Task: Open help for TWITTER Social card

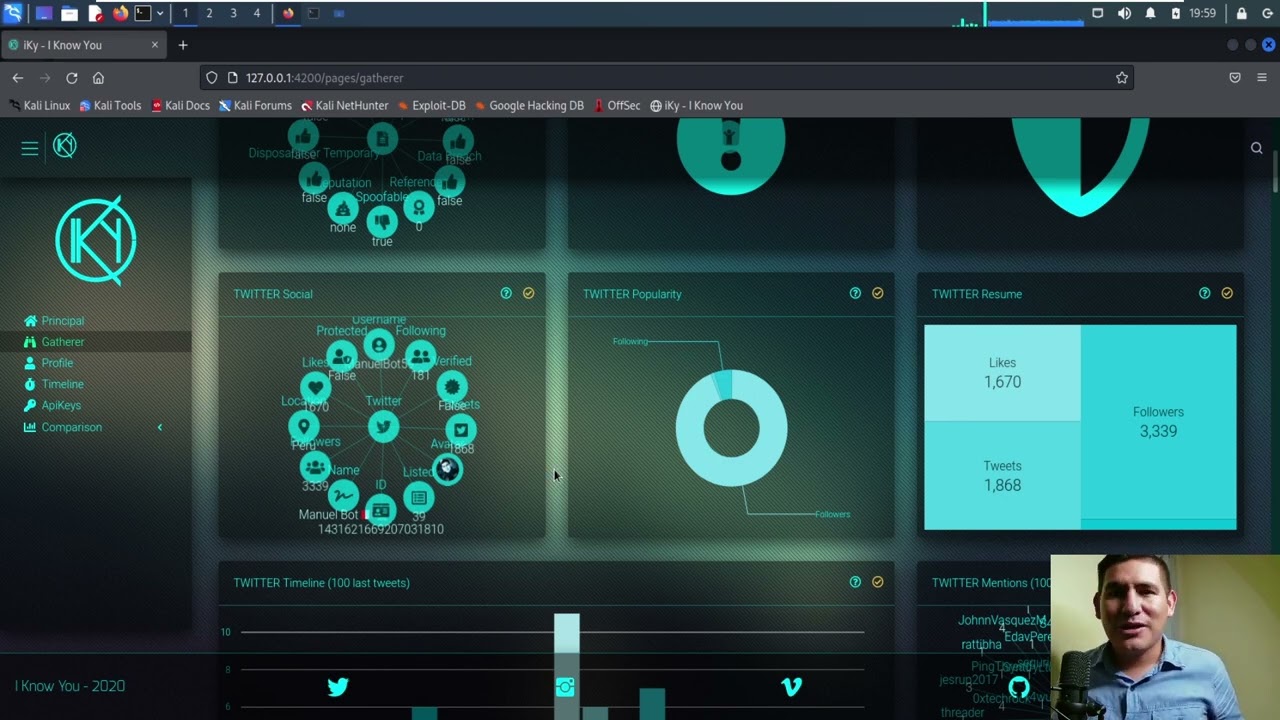Action: pyautogui.click(x=506, y=293)
